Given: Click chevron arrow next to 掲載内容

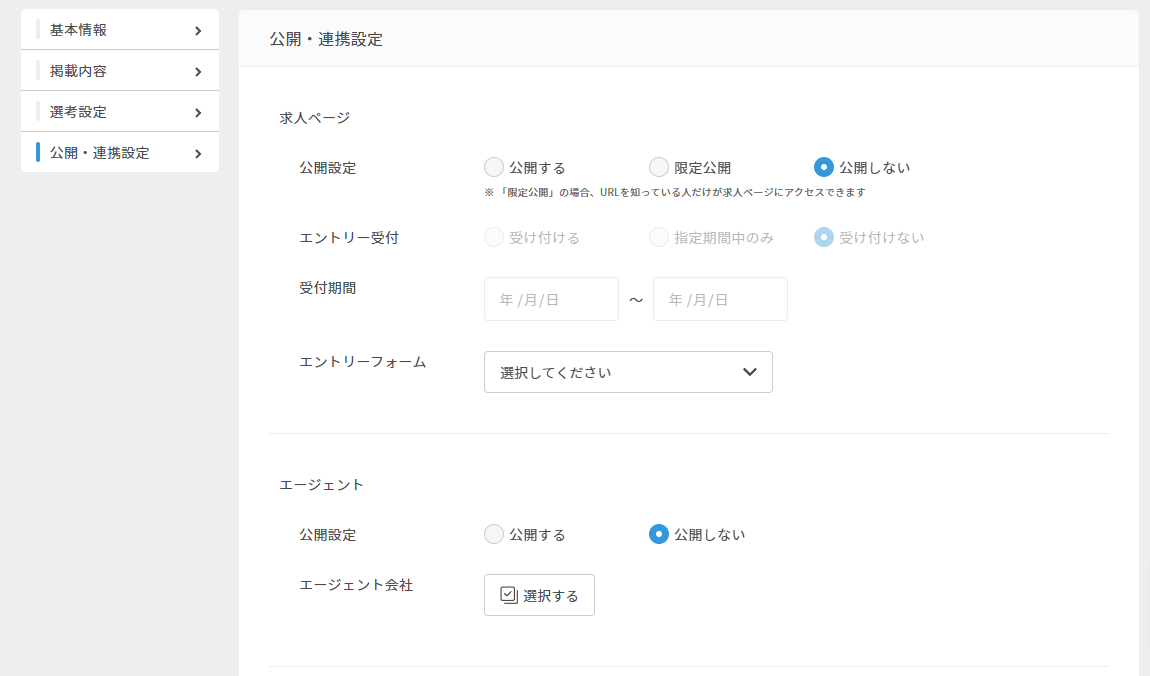Looking at the screenshot, I should pyautogui.click(x=198, y=71).
